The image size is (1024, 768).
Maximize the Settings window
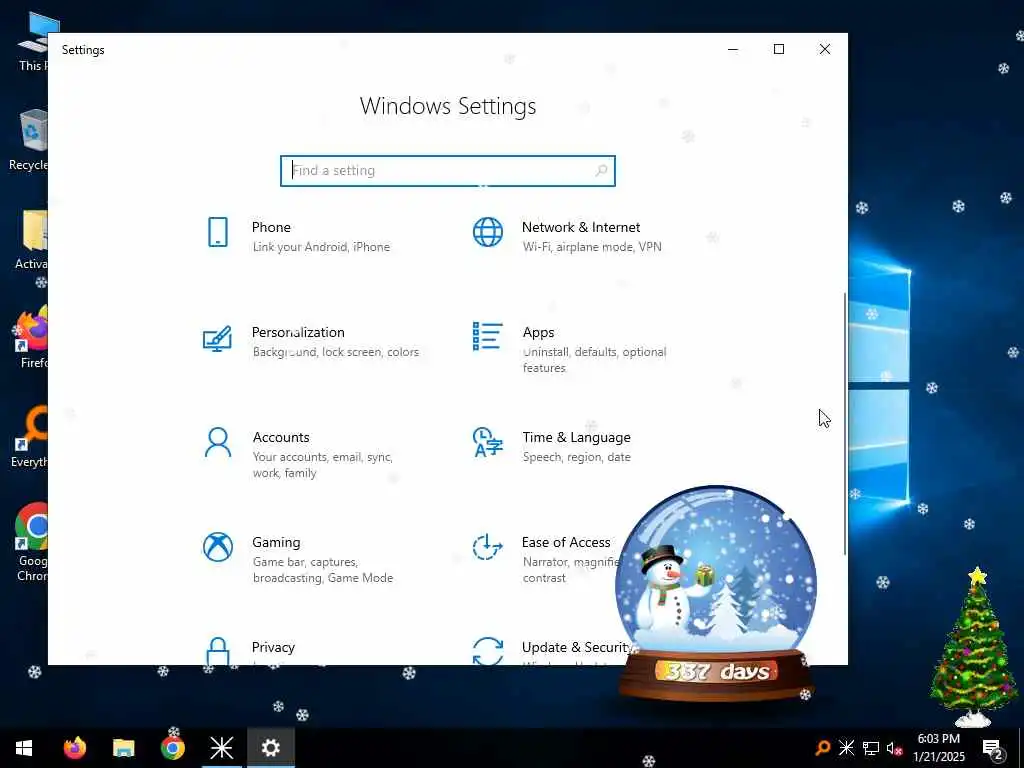(778, 49)
